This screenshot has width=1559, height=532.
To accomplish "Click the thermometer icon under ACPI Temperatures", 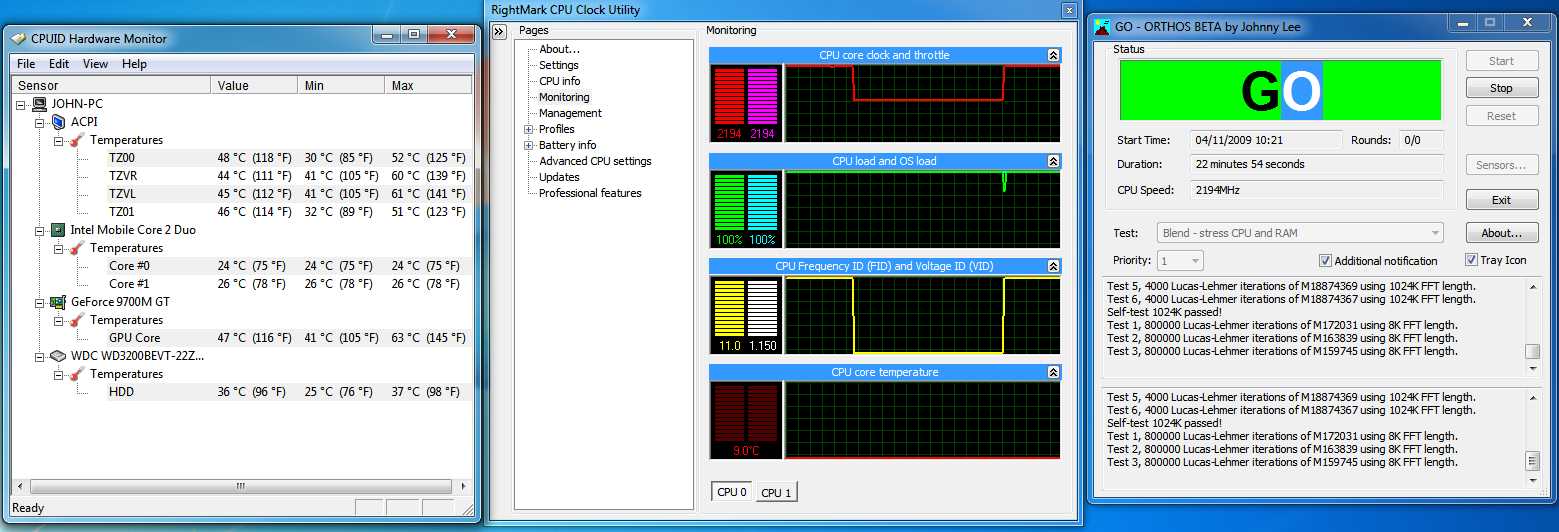I will click(76, 140).
